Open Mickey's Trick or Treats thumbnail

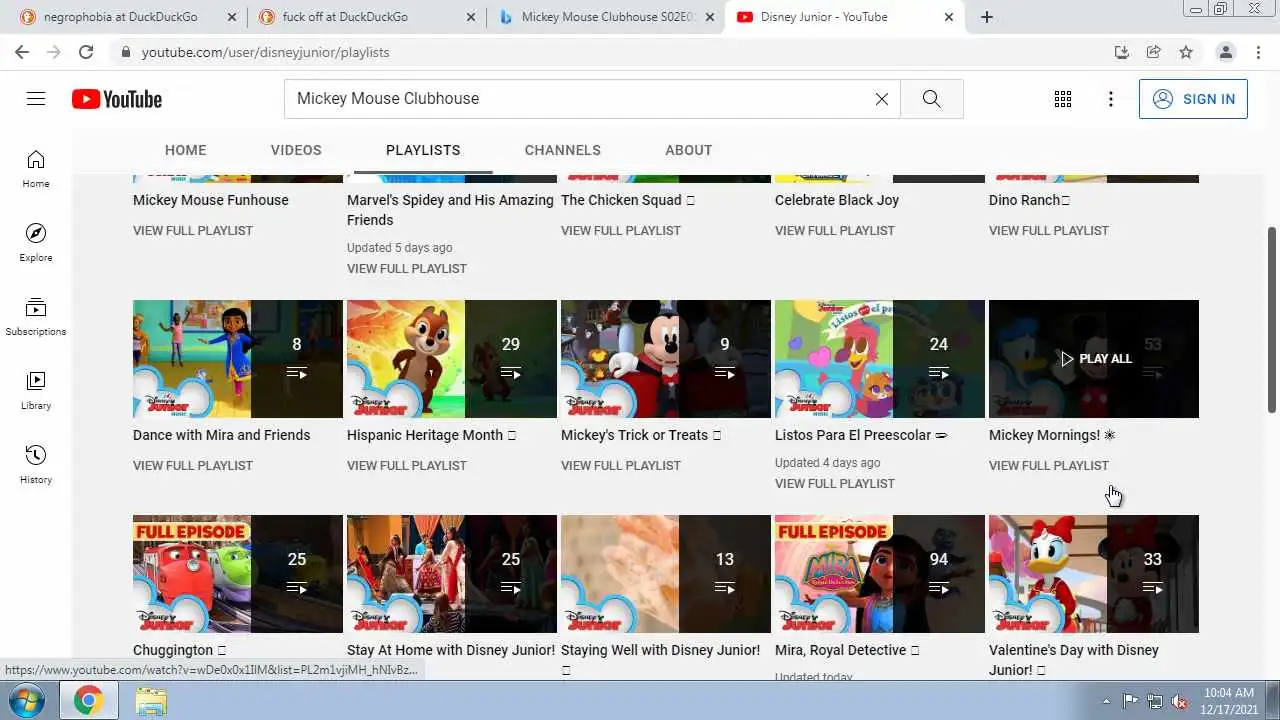[x=666, y=359]
